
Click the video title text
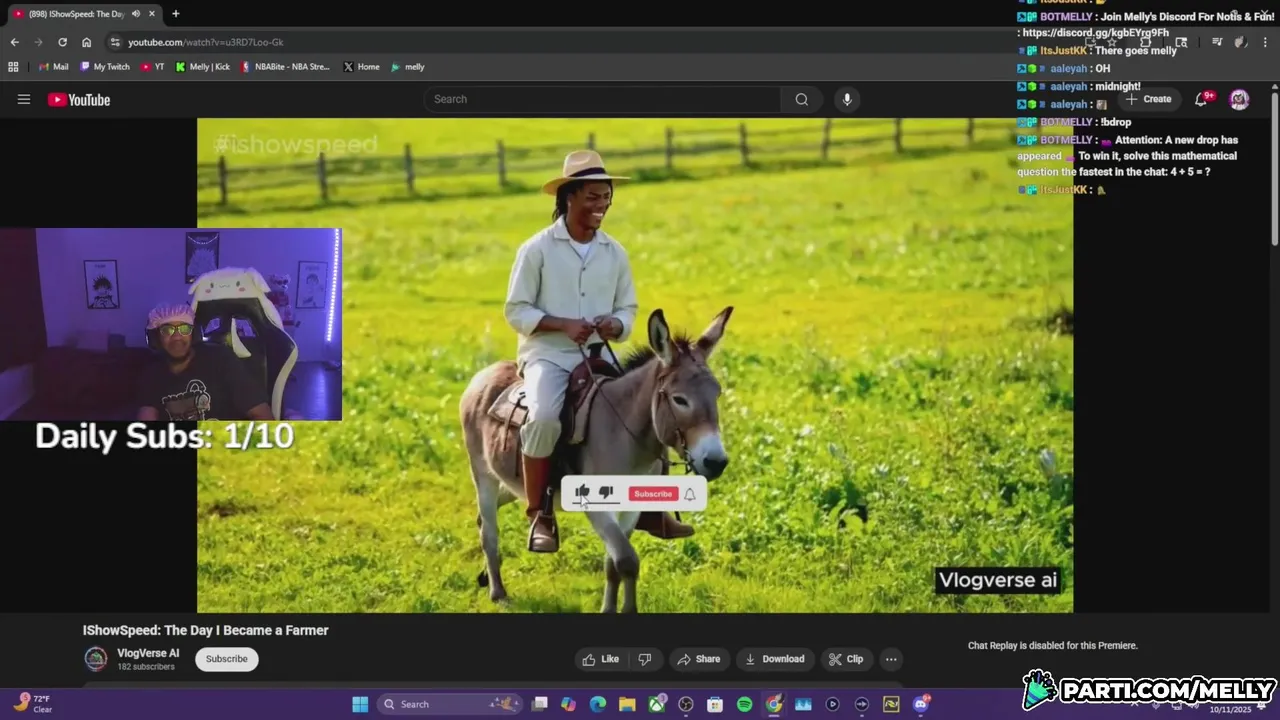click(205, 630)
